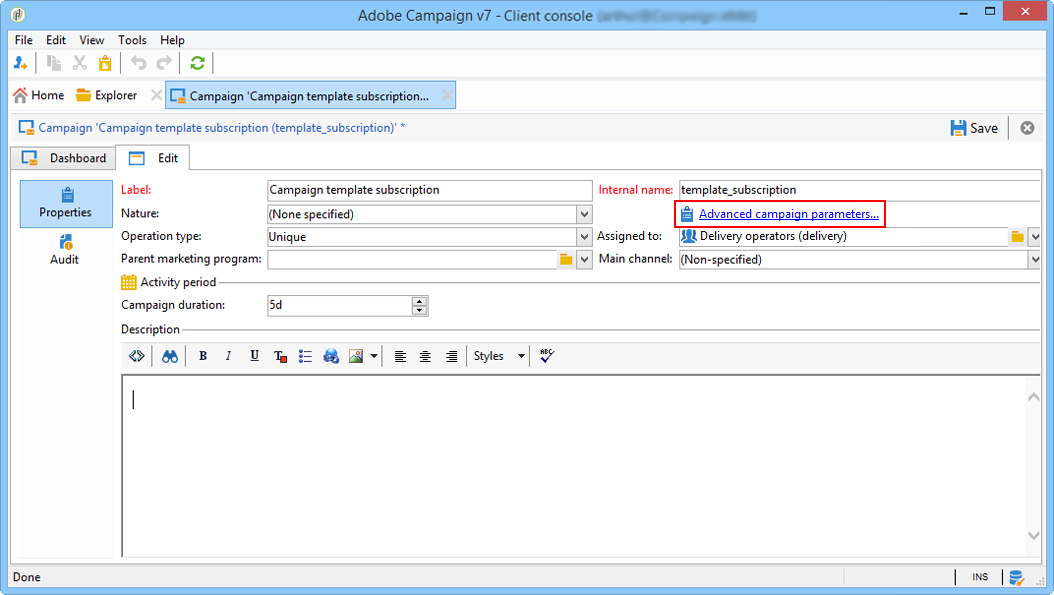Center align description text
1054x595 pixels.
[425, 356]
